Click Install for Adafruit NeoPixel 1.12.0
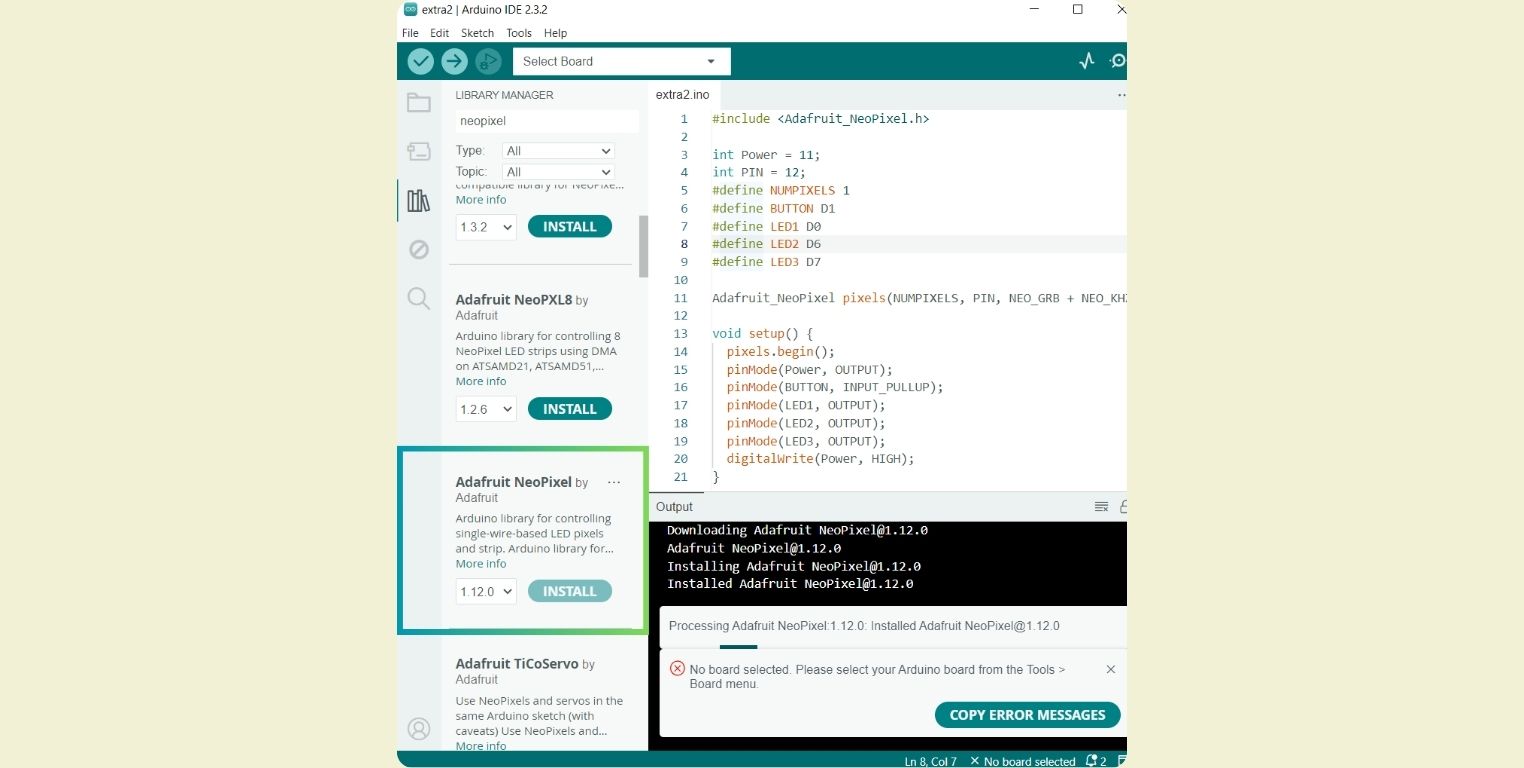 (570, 591)
